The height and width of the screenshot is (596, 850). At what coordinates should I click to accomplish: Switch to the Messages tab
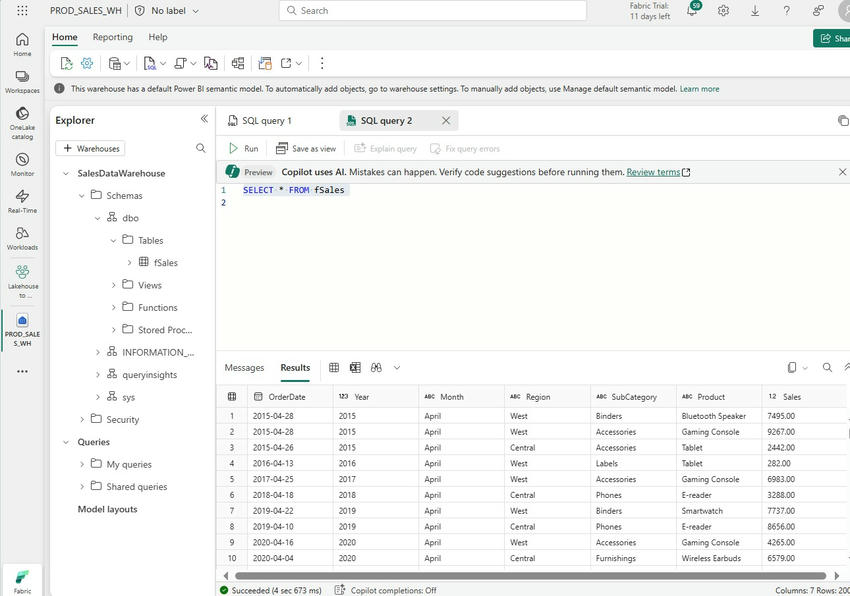[244, 368]
